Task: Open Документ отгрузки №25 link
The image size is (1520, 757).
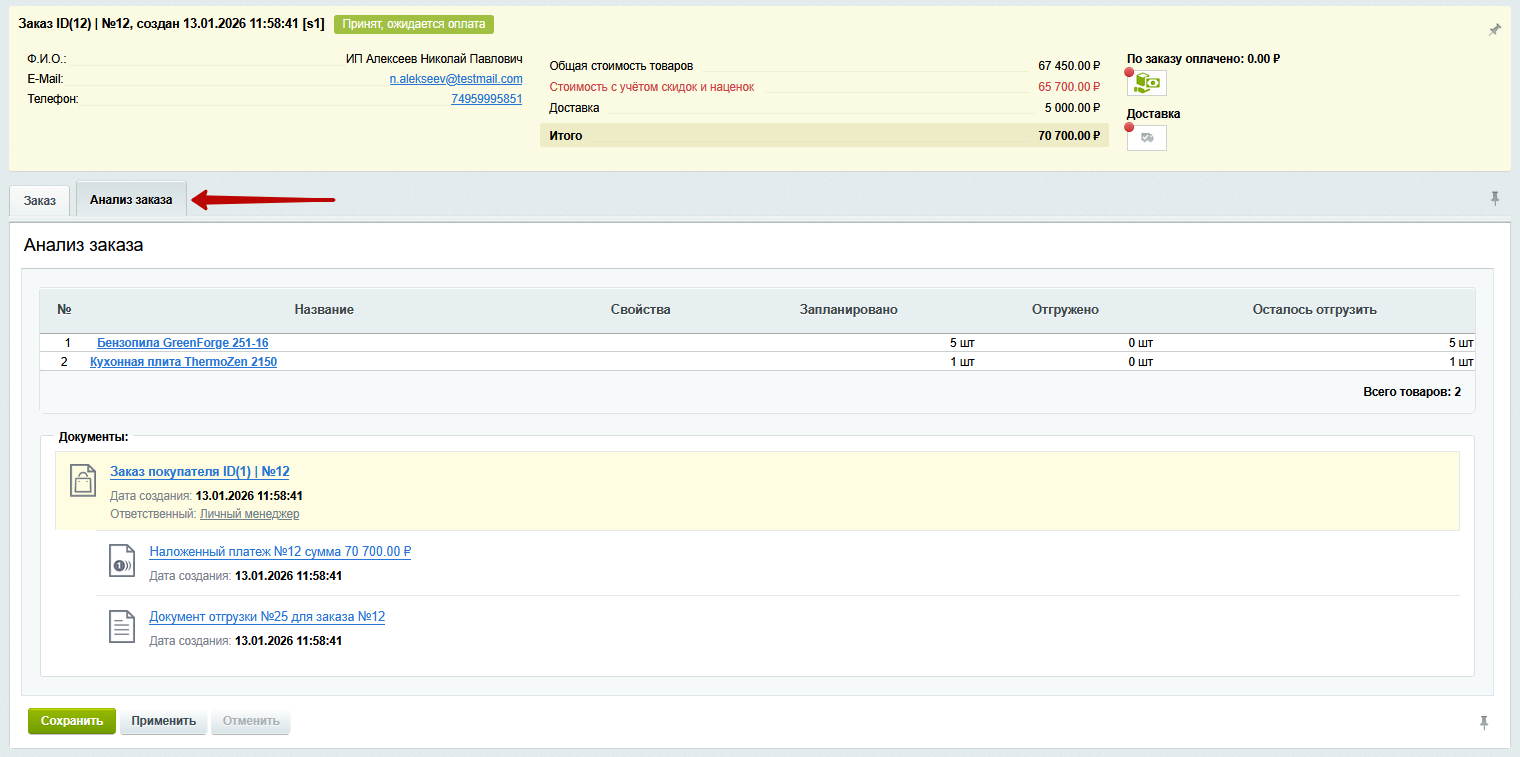Action: click(267, 617)
